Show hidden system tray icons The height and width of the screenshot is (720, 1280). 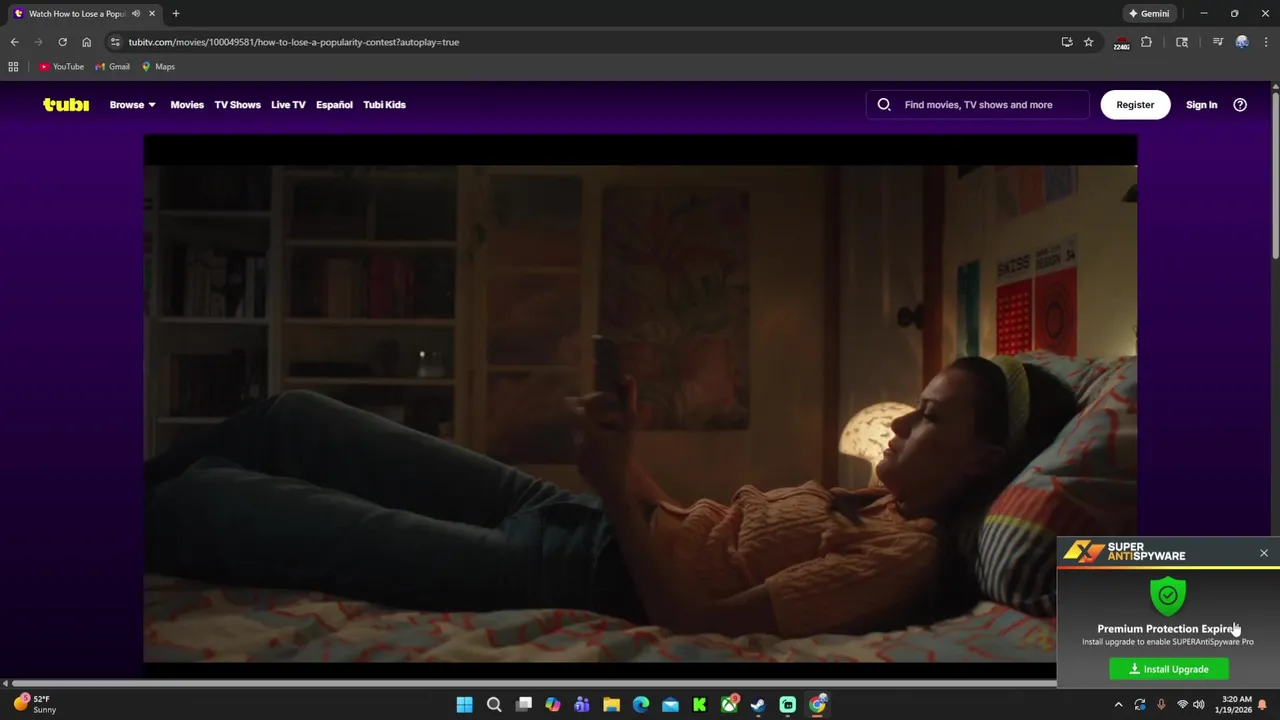click(x=1118, y=704)
